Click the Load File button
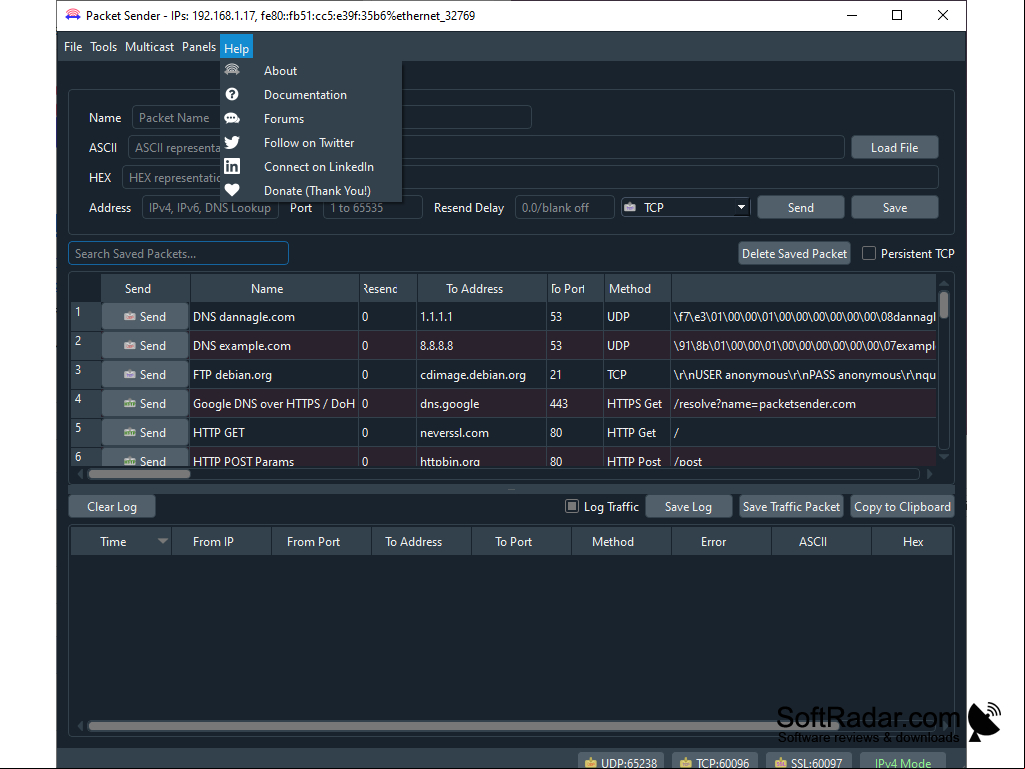 click(x=894, y=148)
